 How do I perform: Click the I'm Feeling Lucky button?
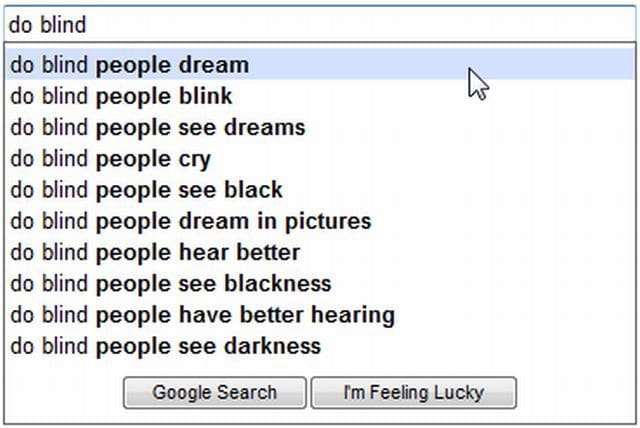413,393
